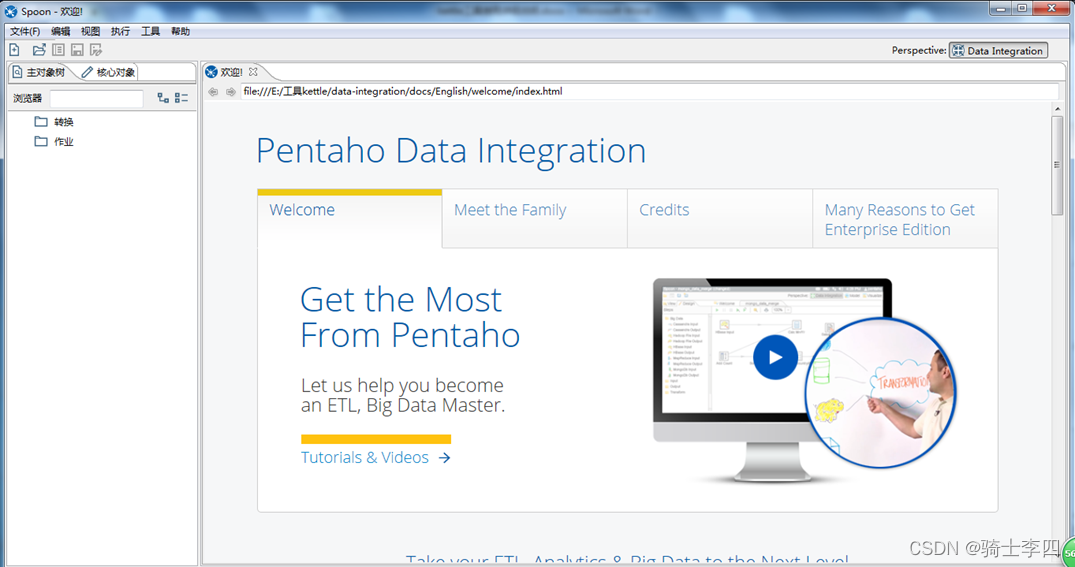Open the 编辑 menu
Viewport: 1075px width, 567px height.
tap(60, 32)
